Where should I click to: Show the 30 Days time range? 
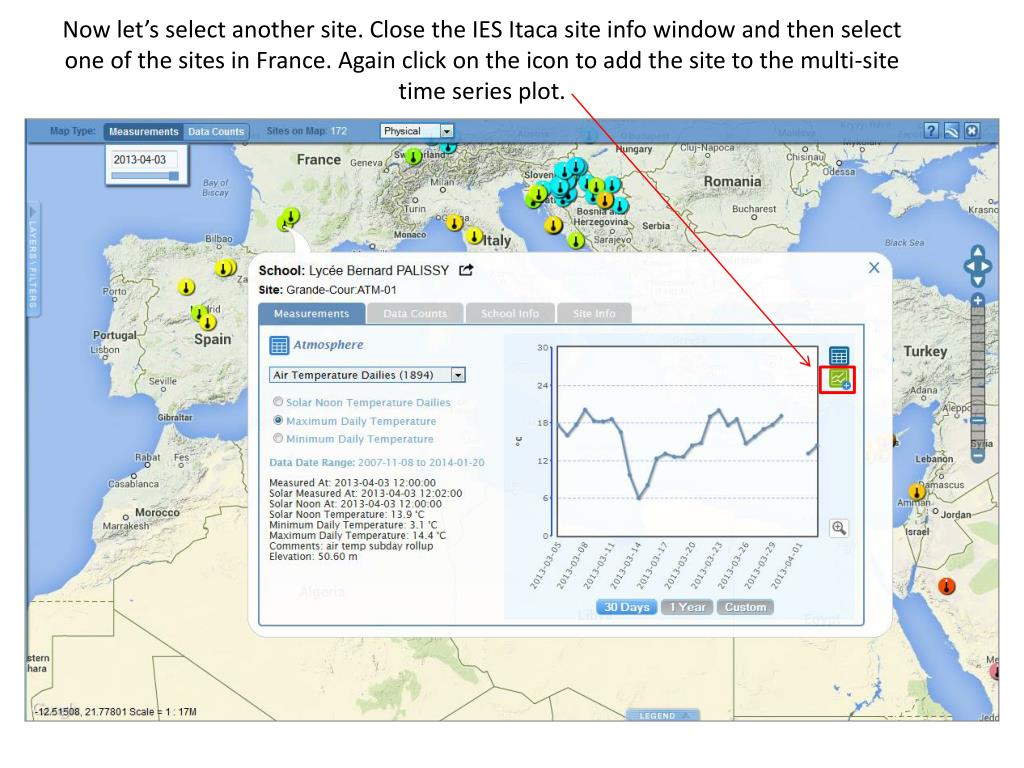point(626,607)
